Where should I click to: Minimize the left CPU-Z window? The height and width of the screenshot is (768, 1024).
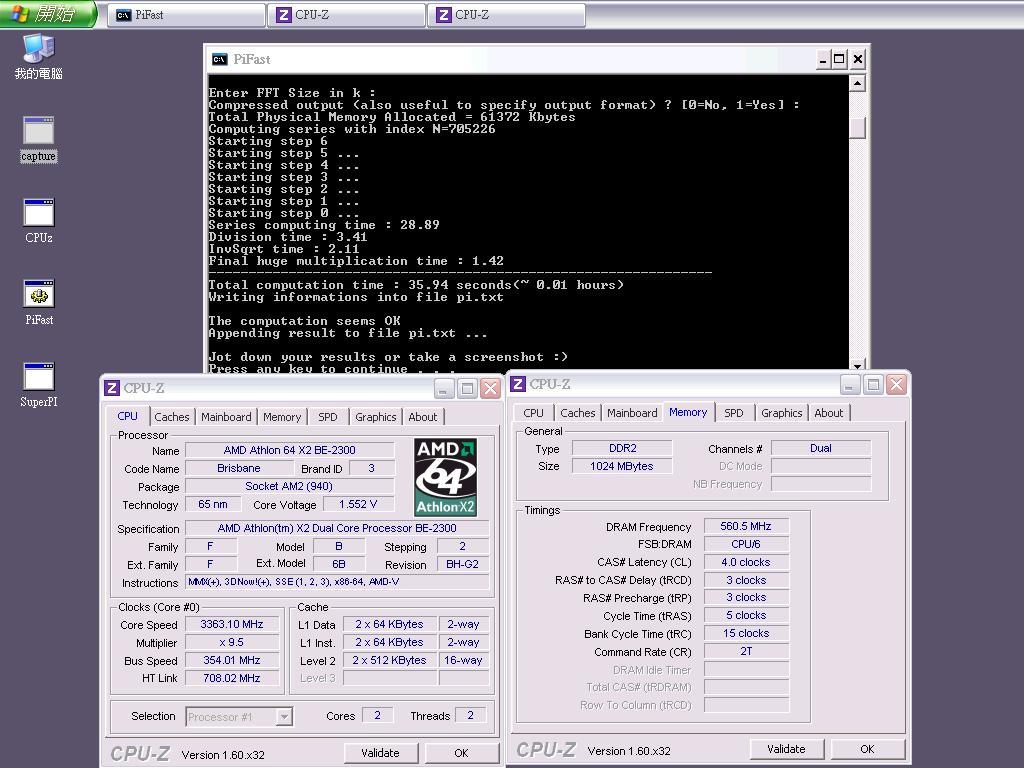coord(443,389)
